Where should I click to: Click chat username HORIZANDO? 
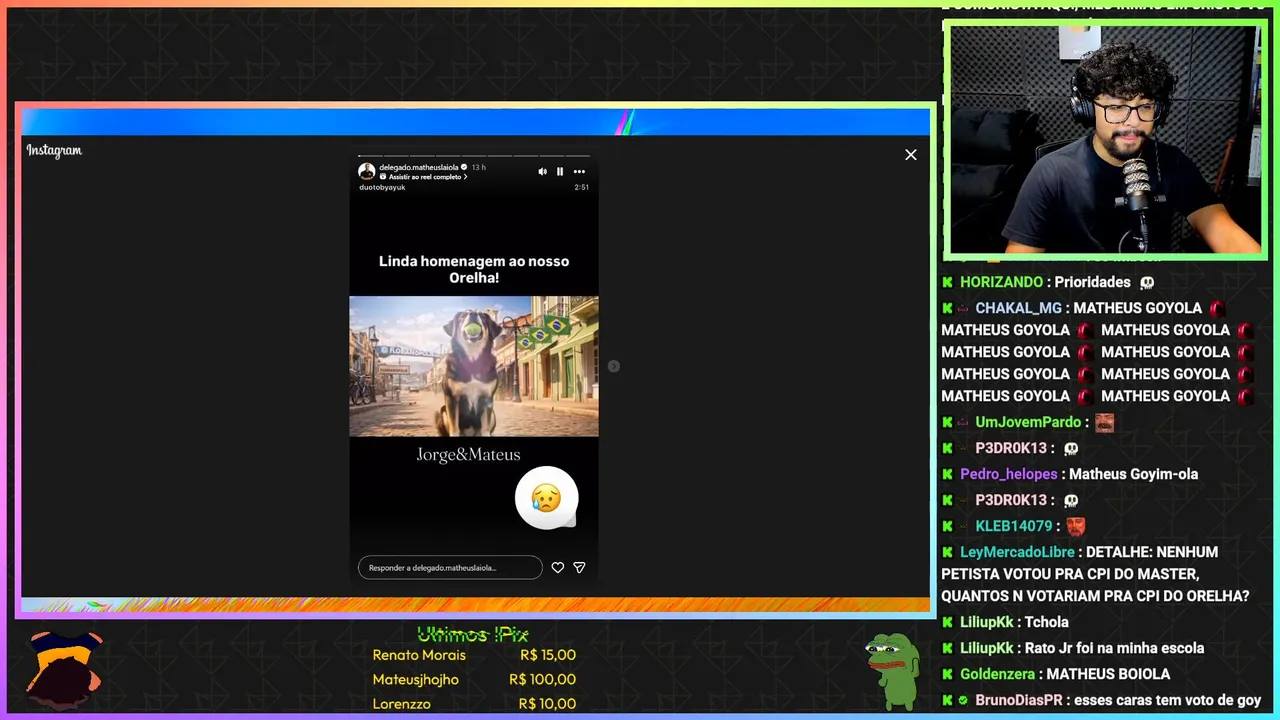pos(1003,282)
